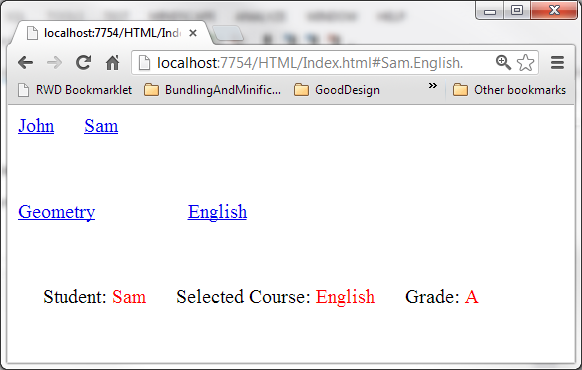The width and height of the screenshot is (582, 370).
Task: Click the "Selected Course:" label text
Action: coord(243,297)
